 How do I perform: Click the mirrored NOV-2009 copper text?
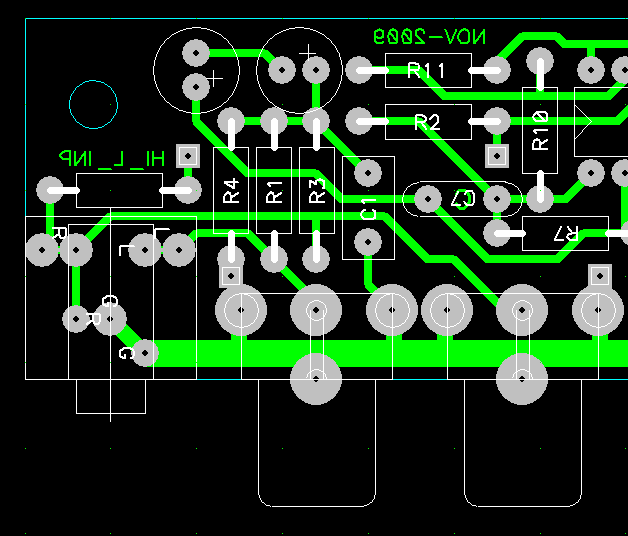(x=429, y=37)
